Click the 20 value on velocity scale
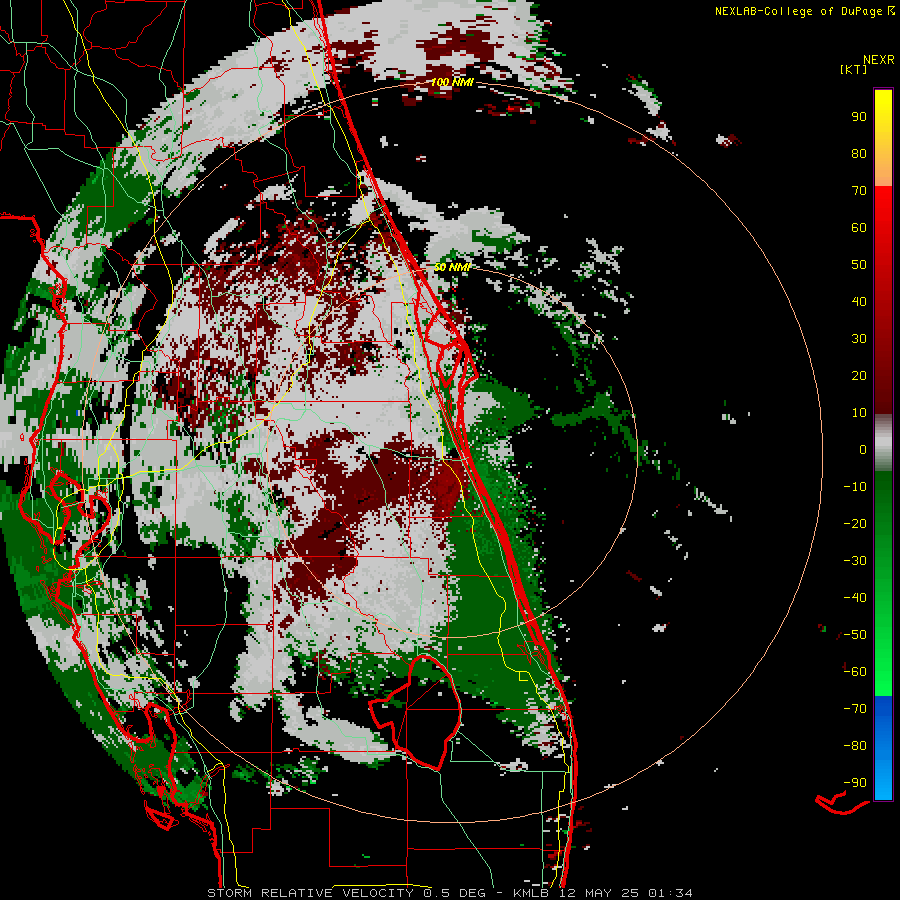 click(859, 376)
